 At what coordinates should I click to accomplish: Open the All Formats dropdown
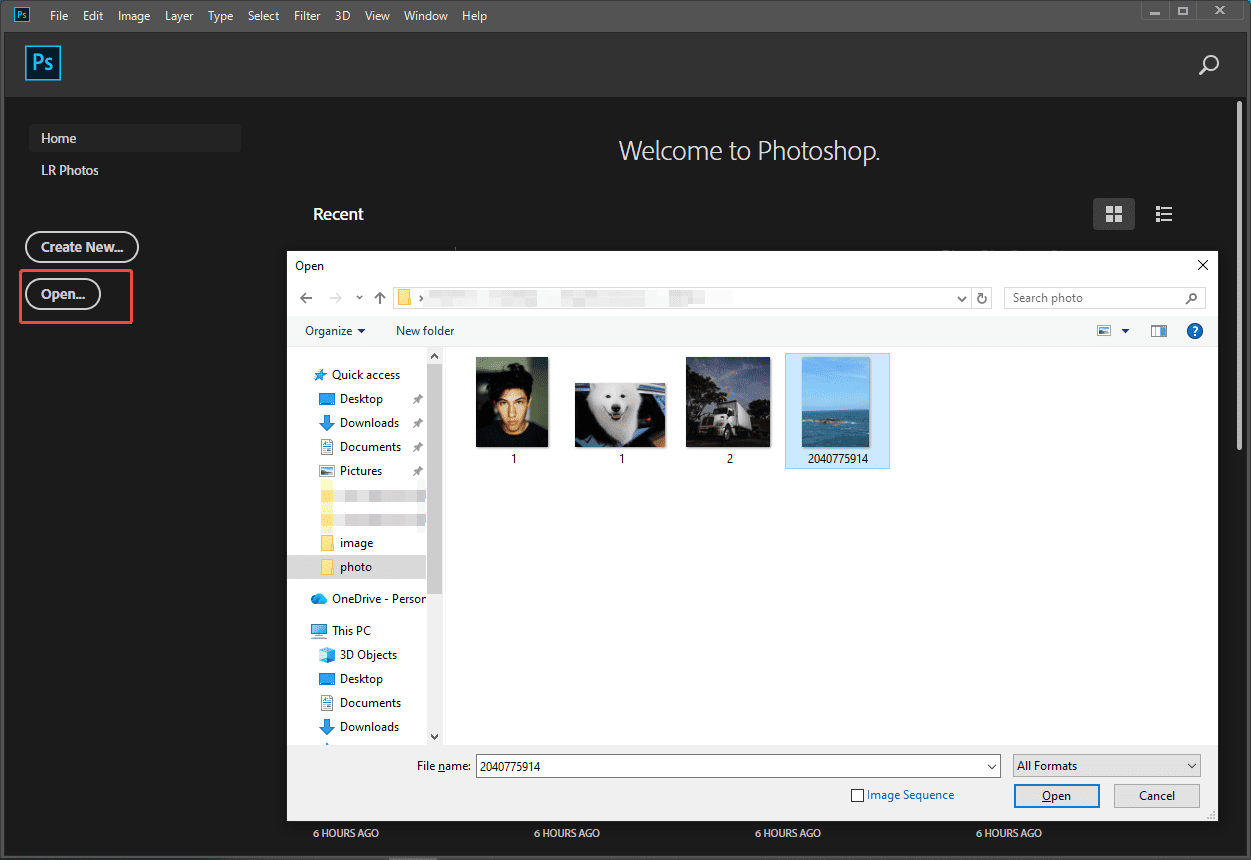[1106, 765]
